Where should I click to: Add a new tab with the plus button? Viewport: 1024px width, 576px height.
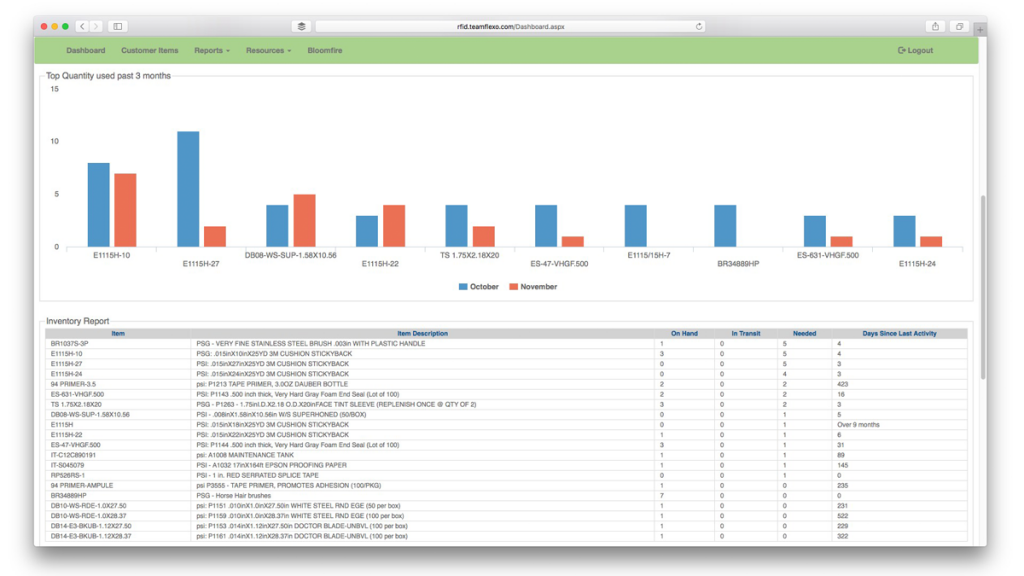pos(980,29)
